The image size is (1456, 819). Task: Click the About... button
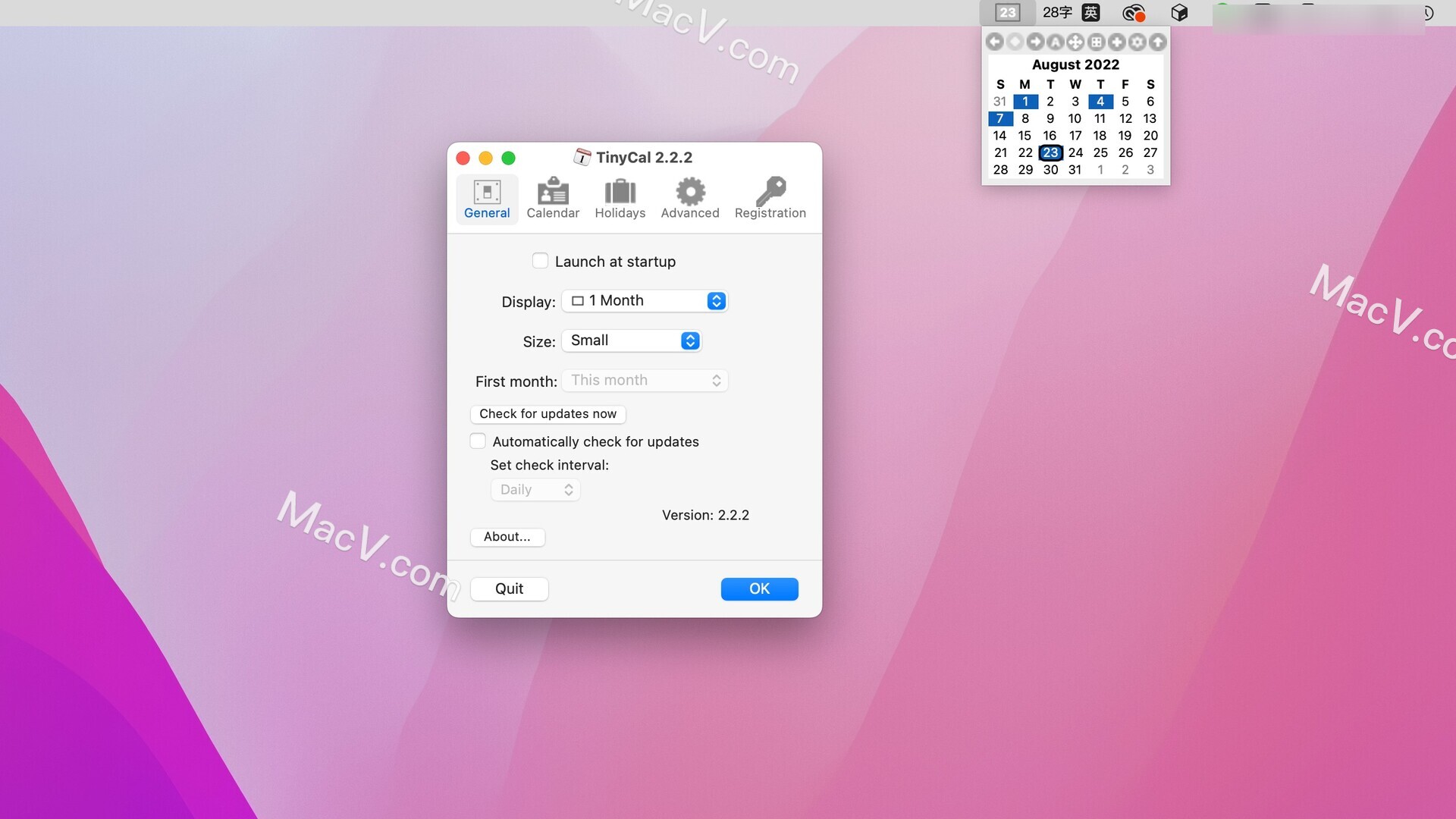tap(507, 537)
